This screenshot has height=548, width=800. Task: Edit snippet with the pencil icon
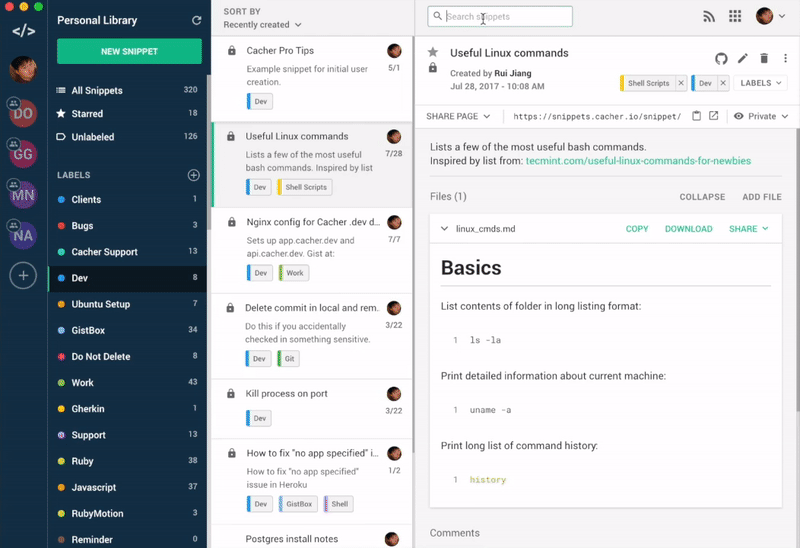[x=742, y=59]
